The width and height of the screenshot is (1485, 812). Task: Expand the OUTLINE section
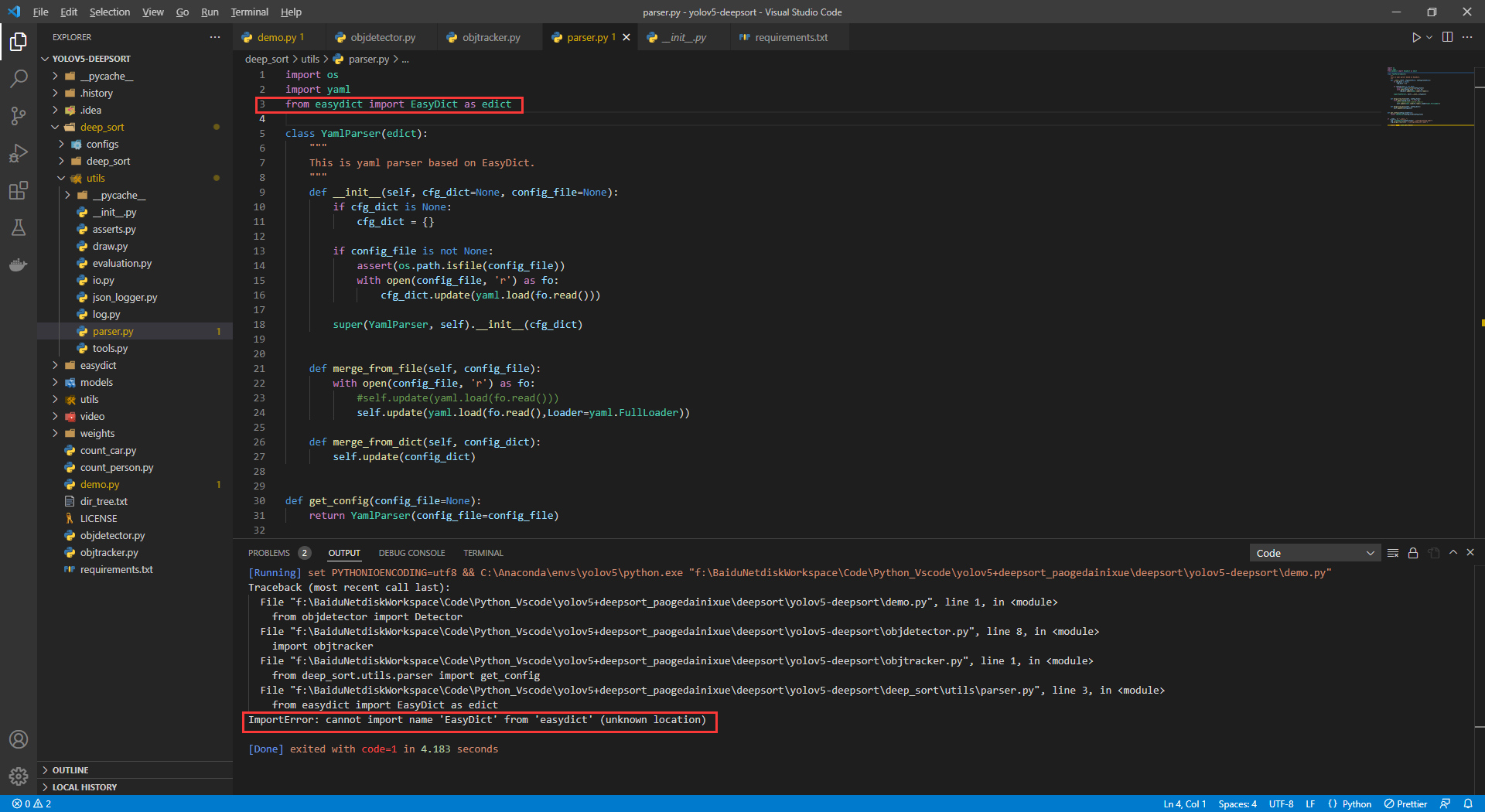[x=70, y=769]
